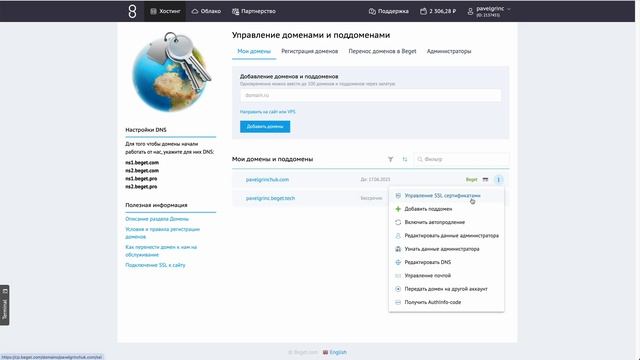This screenshot has width=640, height=360.
Task: Click the wallet balance icon
Action: (x=423, y=11)
